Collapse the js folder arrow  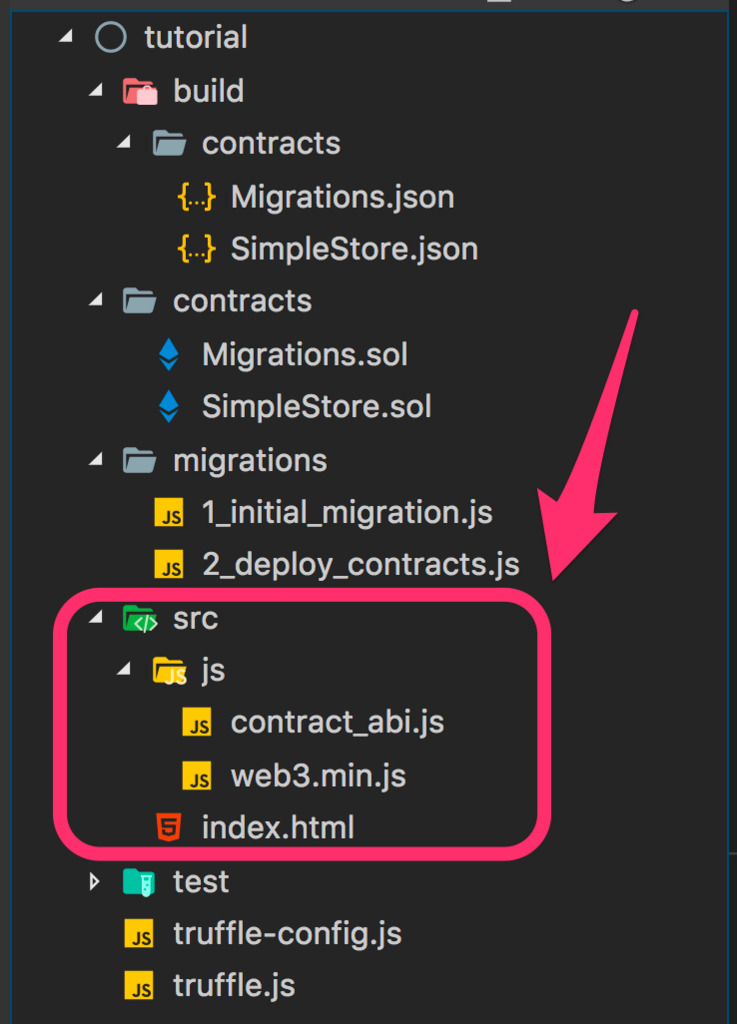point(124,669)
